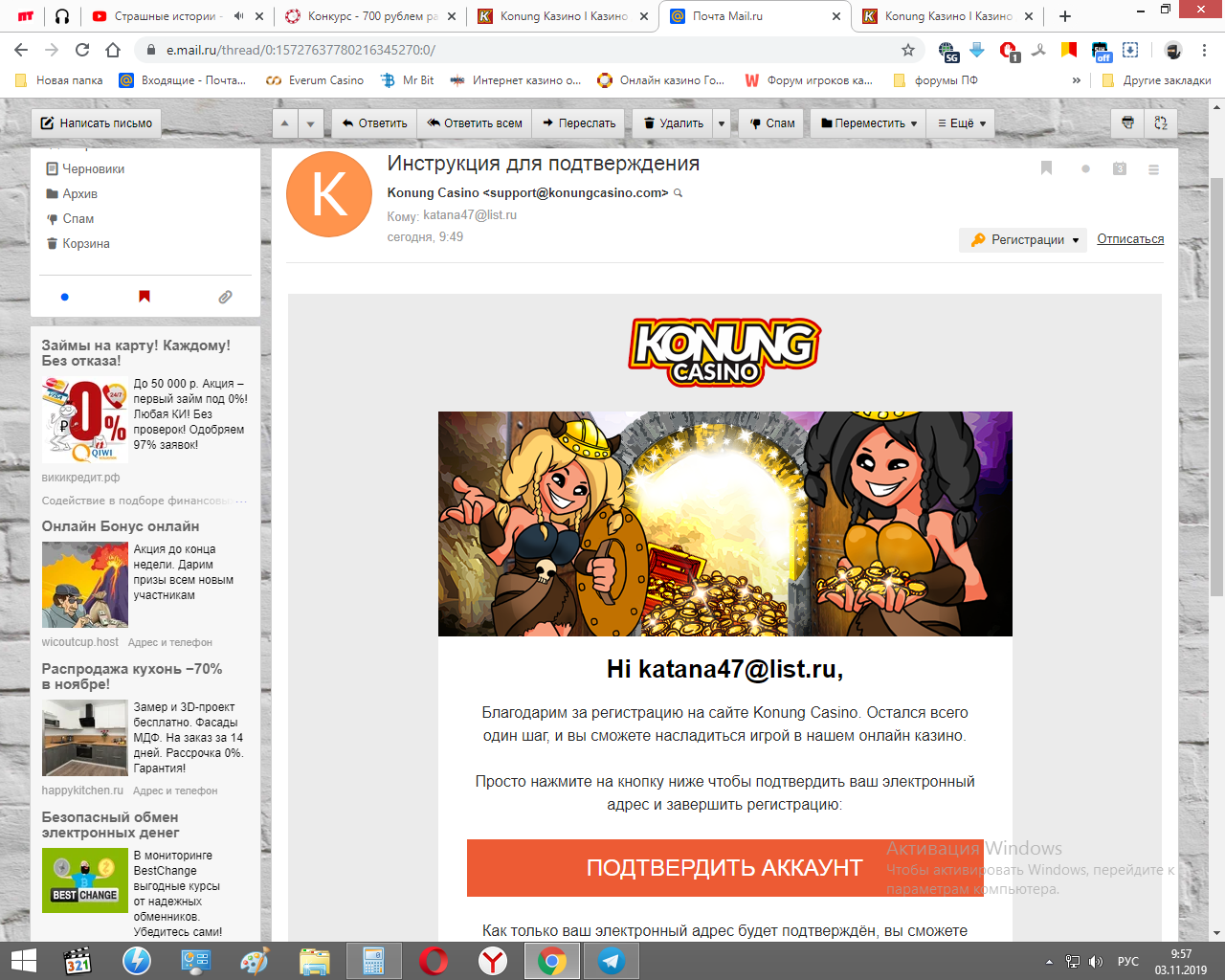The width and height of the screenshot is (1225, 980).
Task: Go back to the previous page
Action: point(21,50)
